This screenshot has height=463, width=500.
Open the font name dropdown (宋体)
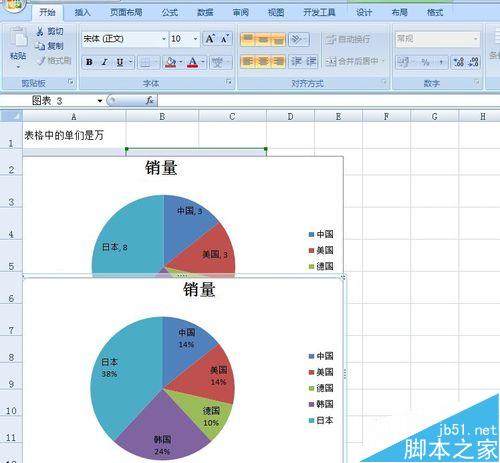click(x=164, y=39)
